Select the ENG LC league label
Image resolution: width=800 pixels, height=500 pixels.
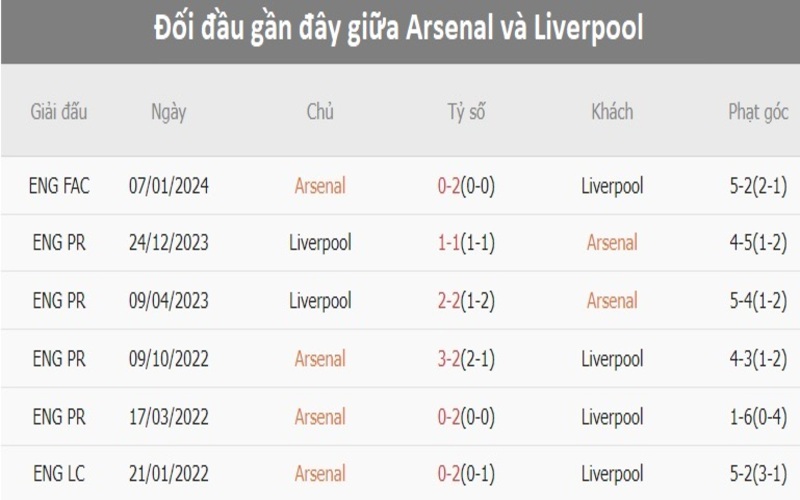[x=60, y=474]
